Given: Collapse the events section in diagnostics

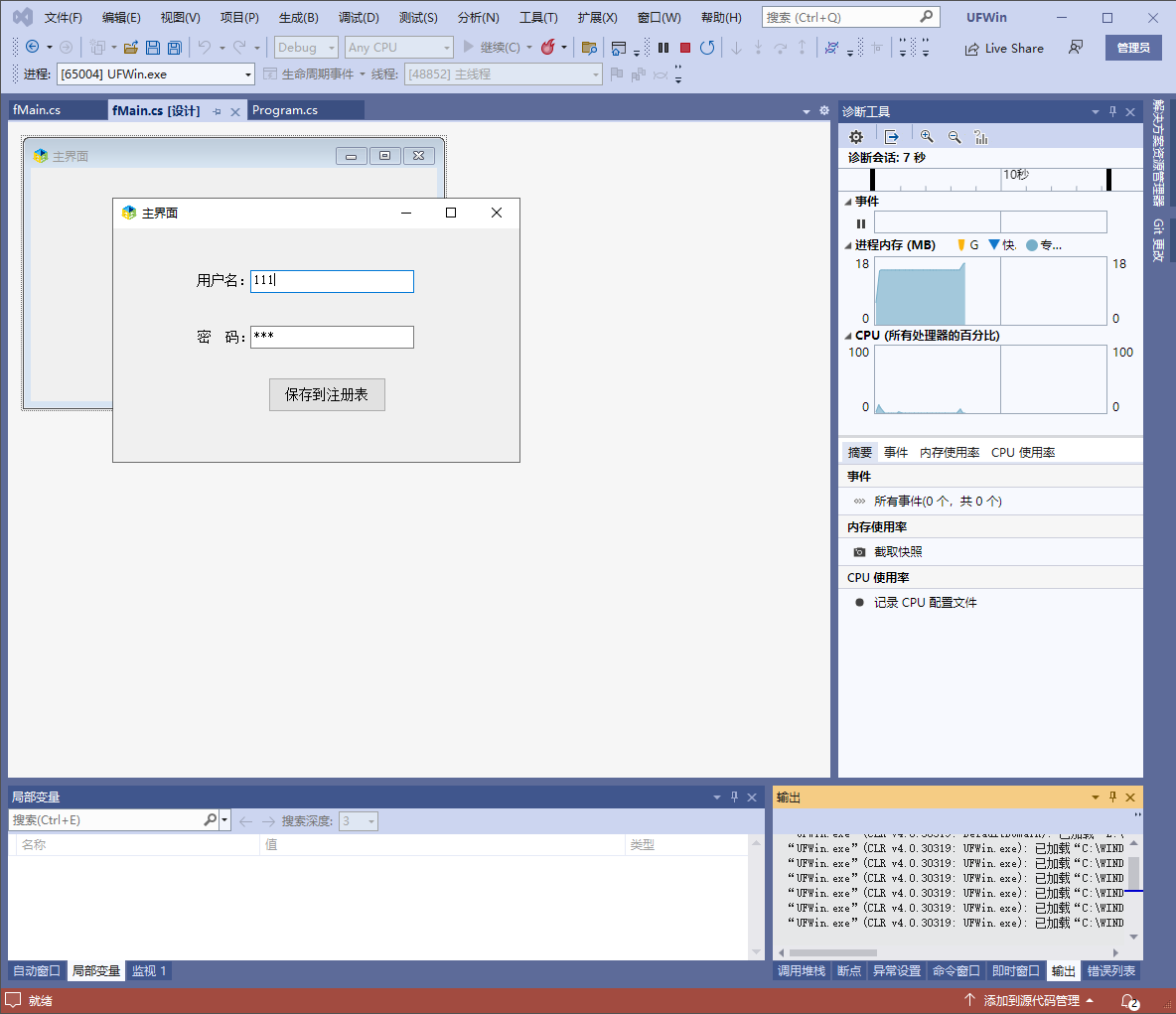Looking at the screenshot, I should pyautogui.click(x=848, y=202).
